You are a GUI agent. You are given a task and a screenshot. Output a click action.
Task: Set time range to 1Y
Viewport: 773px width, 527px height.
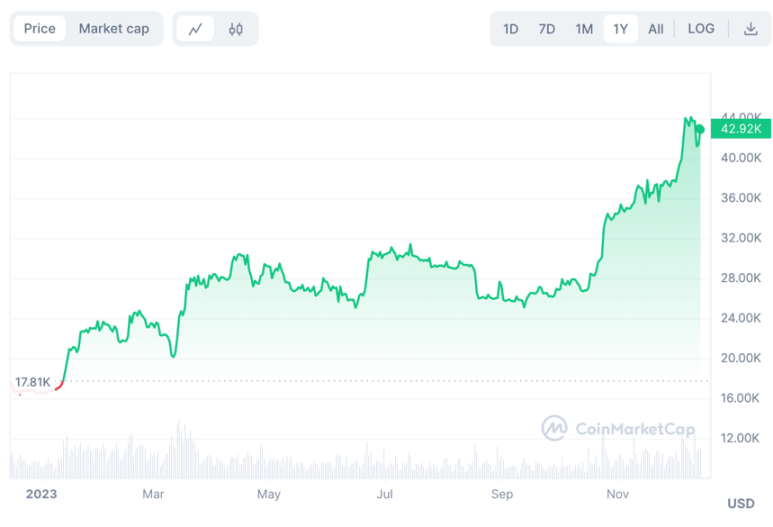pyautogui.click(x=620, y=29)
